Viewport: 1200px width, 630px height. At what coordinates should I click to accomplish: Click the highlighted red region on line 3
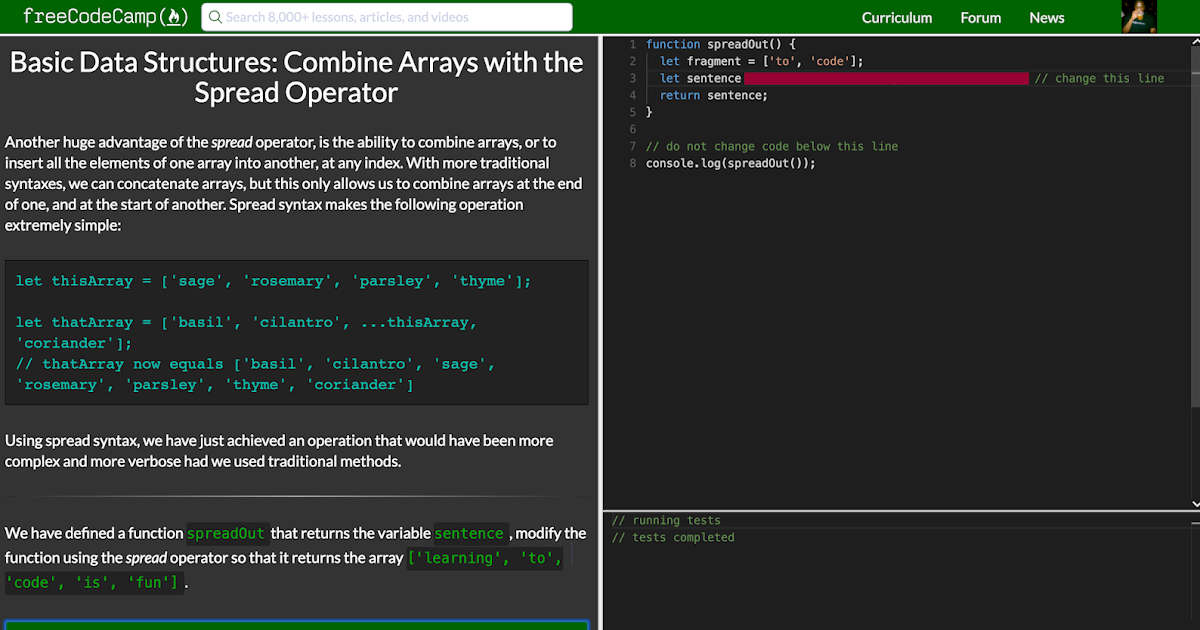(886, 78)
